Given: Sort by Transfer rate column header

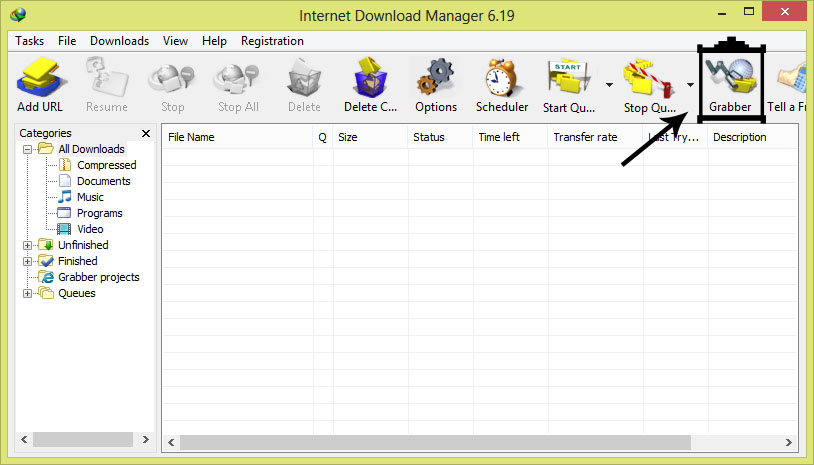Looking at the screenshot, I should tap(595, 137).
